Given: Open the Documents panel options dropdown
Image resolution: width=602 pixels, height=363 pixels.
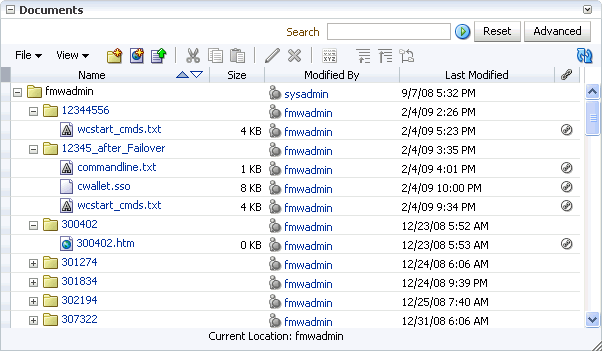Looking at the screenshot, I should pos(587,10).
